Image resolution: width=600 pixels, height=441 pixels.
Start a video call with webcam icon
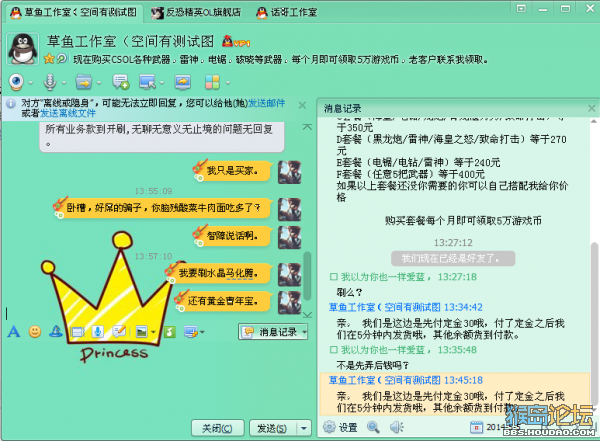pos(16,82)
